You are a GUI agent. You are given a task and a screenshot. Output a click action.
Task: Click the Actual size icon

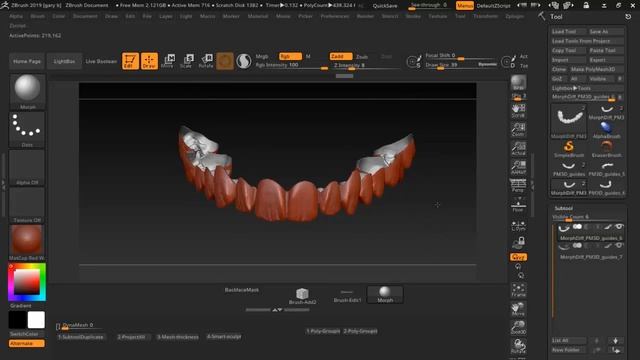pyautogui.click(x=518, y=148)
